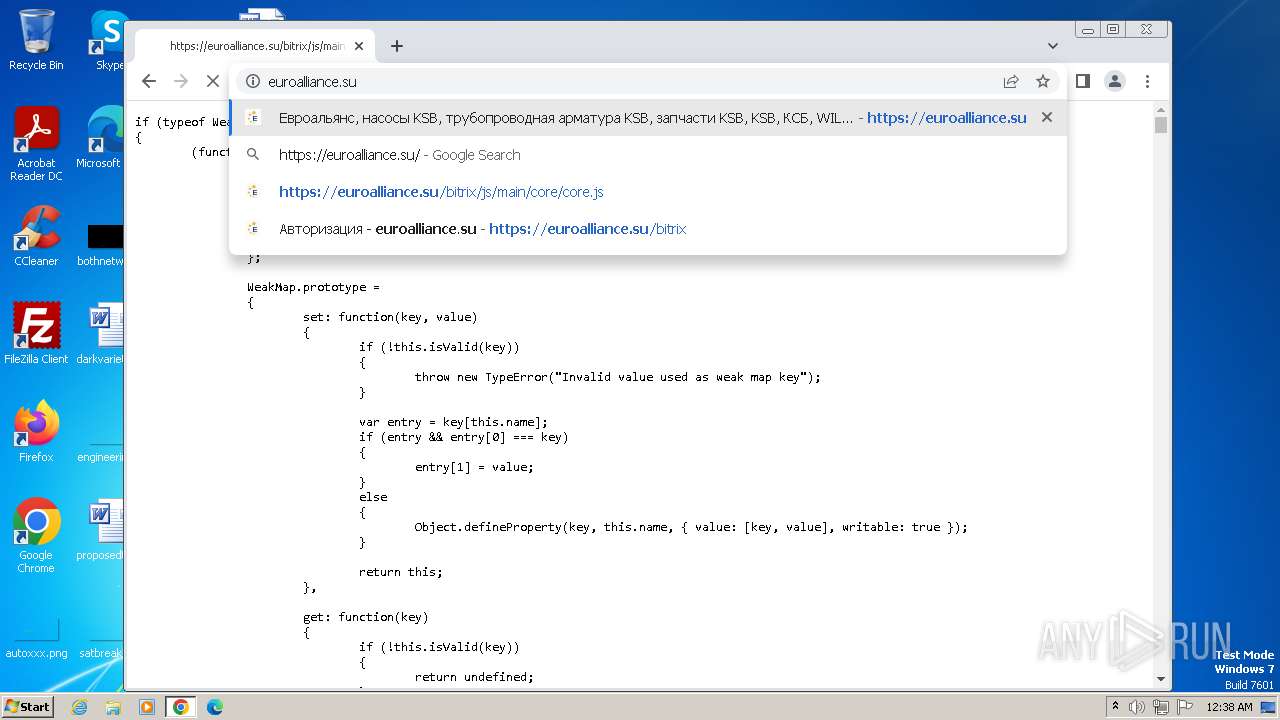Open Chrome three-dot menu

pyautogui.click(x=1148, y=81)
